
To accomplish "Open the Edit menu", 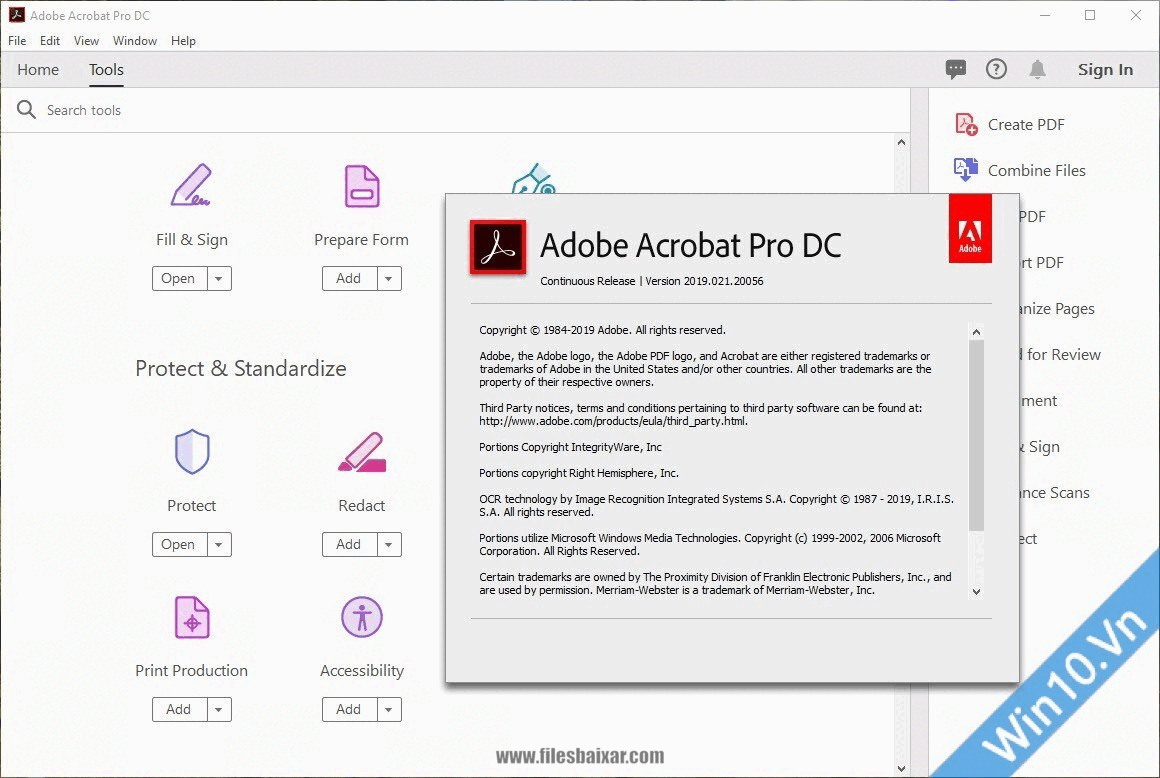I will pos(50,41).
